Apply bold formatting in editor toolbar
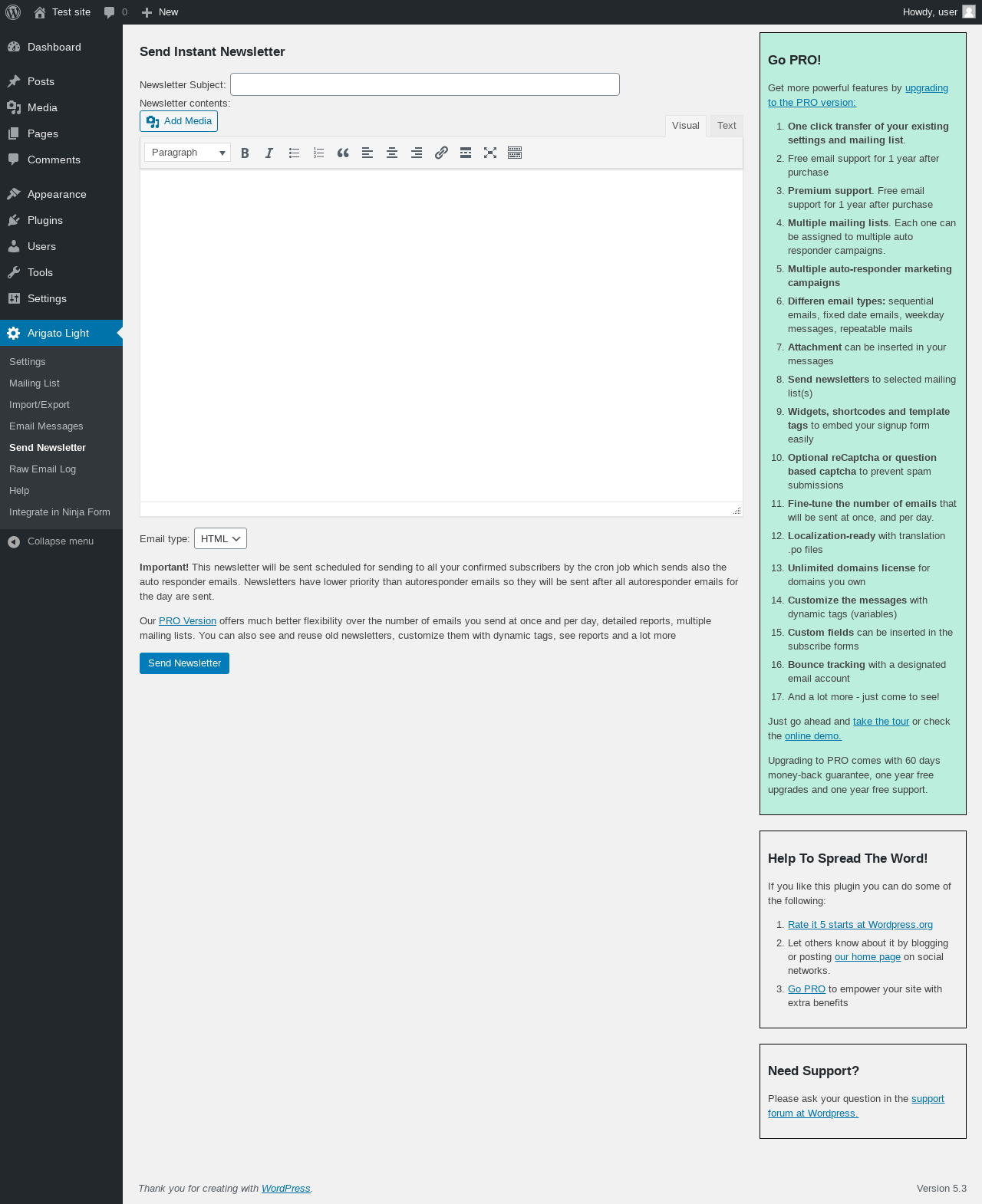Viewport: 982px width, 1204px height. coord(245,153)
